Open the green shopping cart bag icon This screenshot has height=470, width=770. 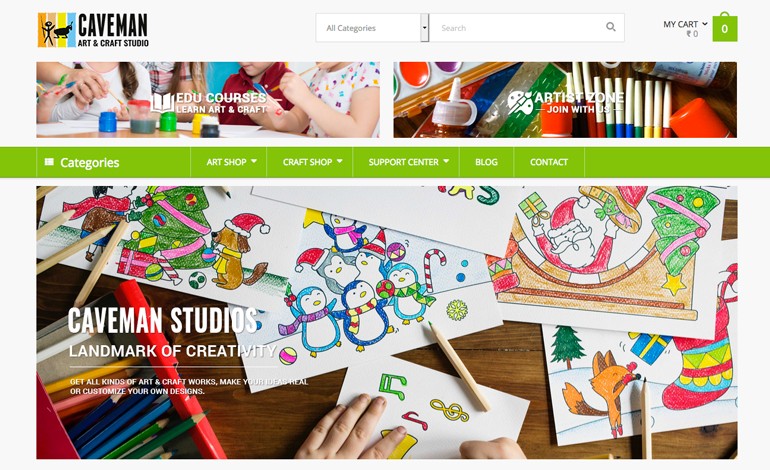[x=725, y=28]
